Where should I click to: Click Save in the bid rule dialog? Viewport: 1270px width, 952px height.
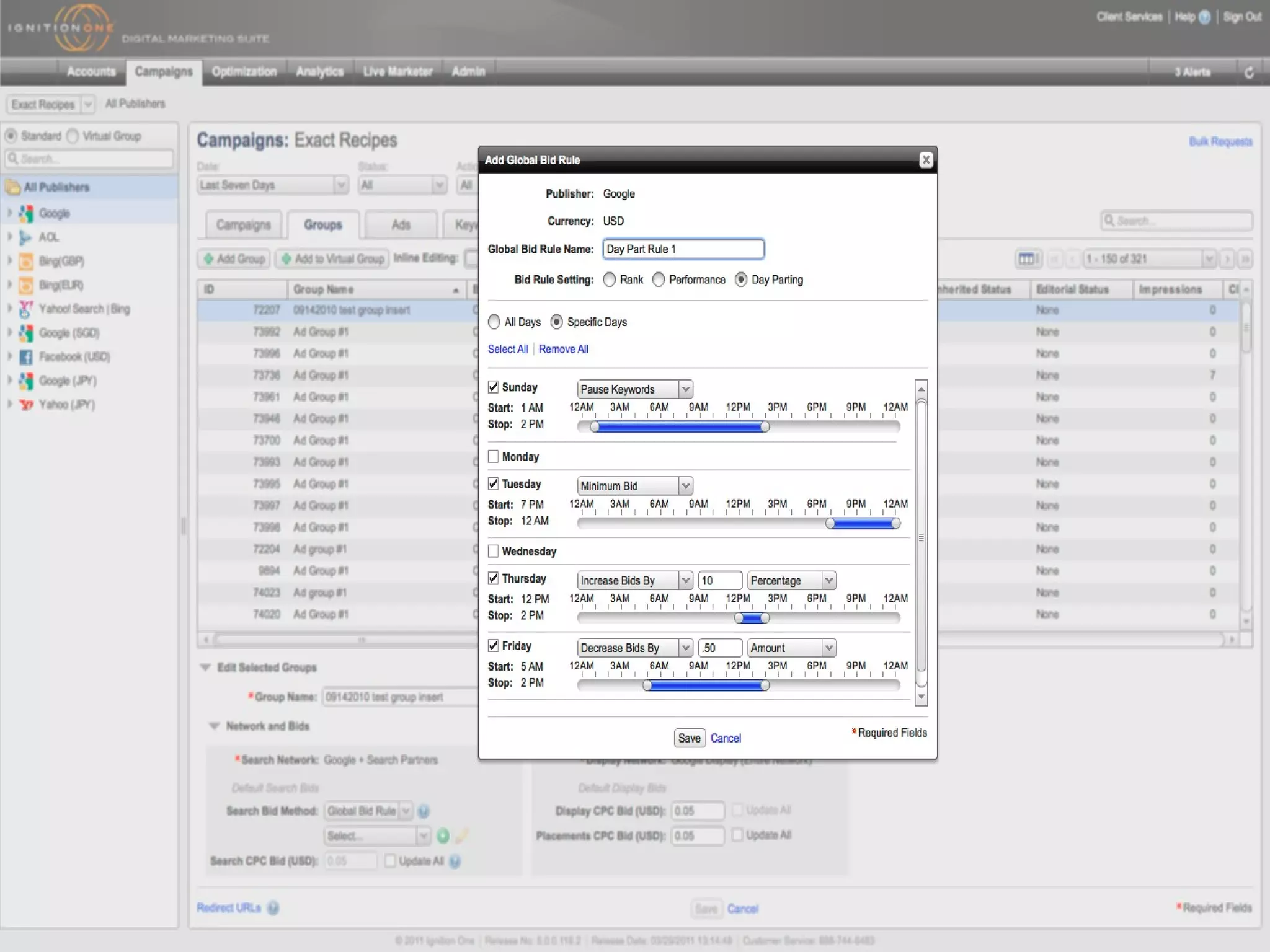[689, 738]
